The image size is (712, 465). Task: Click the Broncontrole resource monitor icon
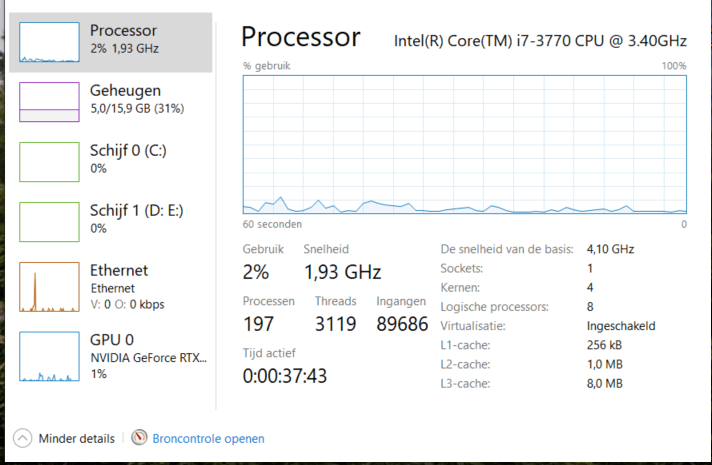[x=139, y=438]
